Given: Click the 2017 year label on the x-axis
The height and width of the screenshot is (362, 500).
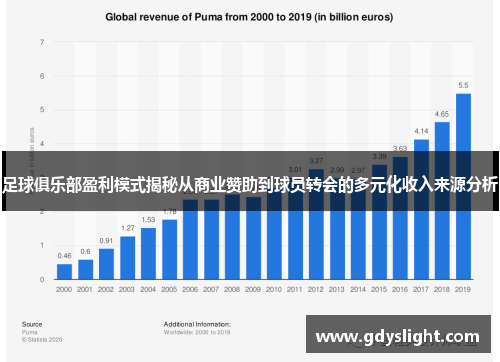Looking at the screenshot, I should pos(421,289).
